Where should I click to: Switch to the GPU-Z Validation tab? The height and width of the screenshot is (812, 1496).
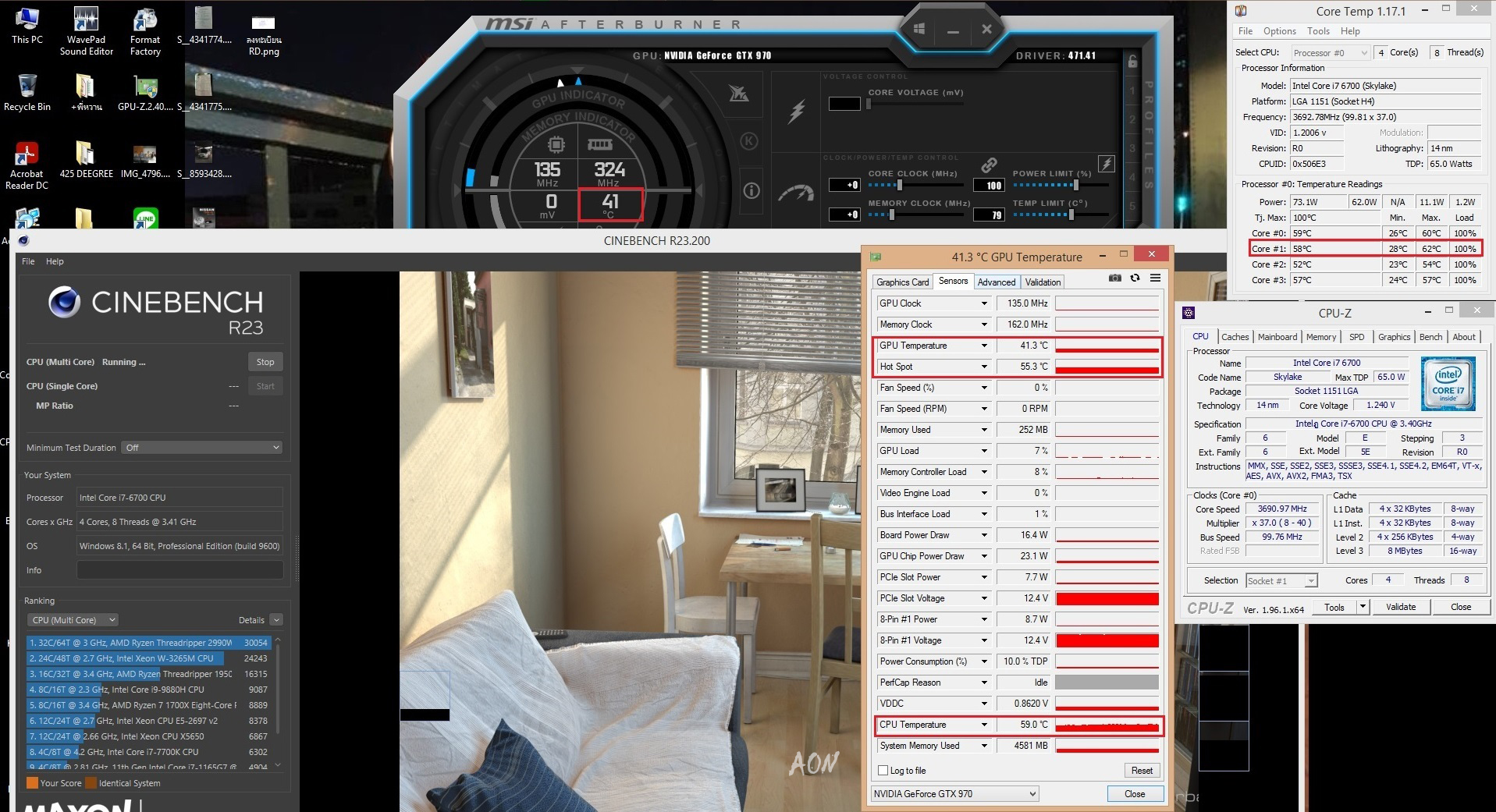coord(1043,282)
